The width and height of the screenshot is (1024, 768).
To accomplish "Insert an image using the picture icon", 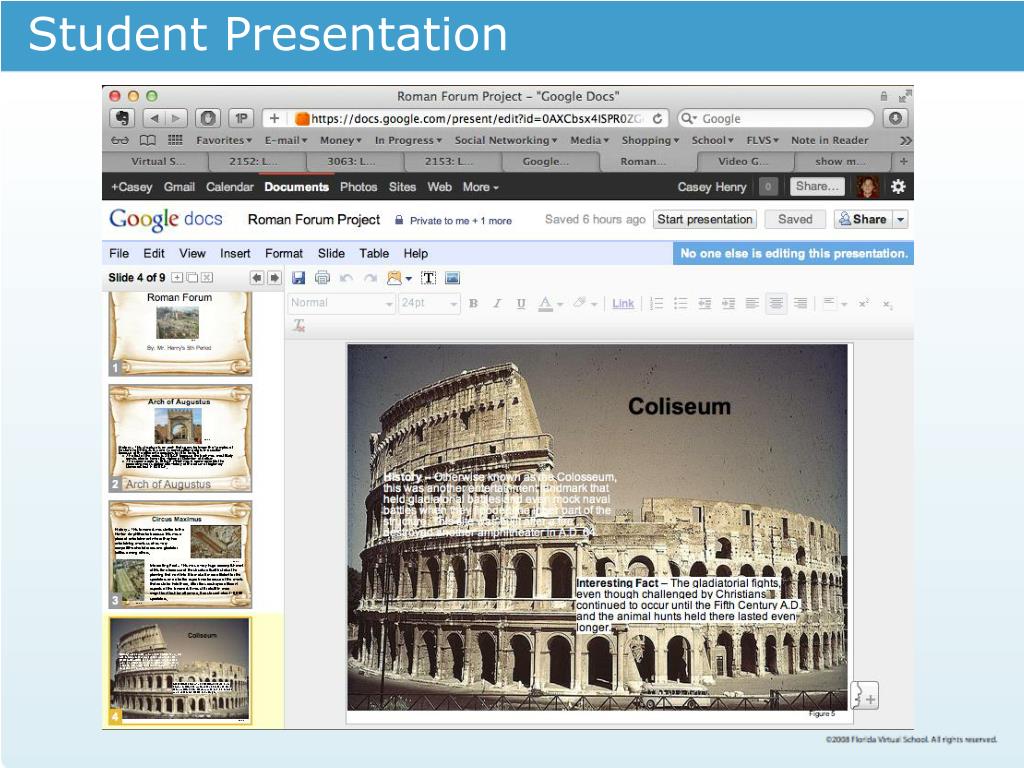I will 452,278.
